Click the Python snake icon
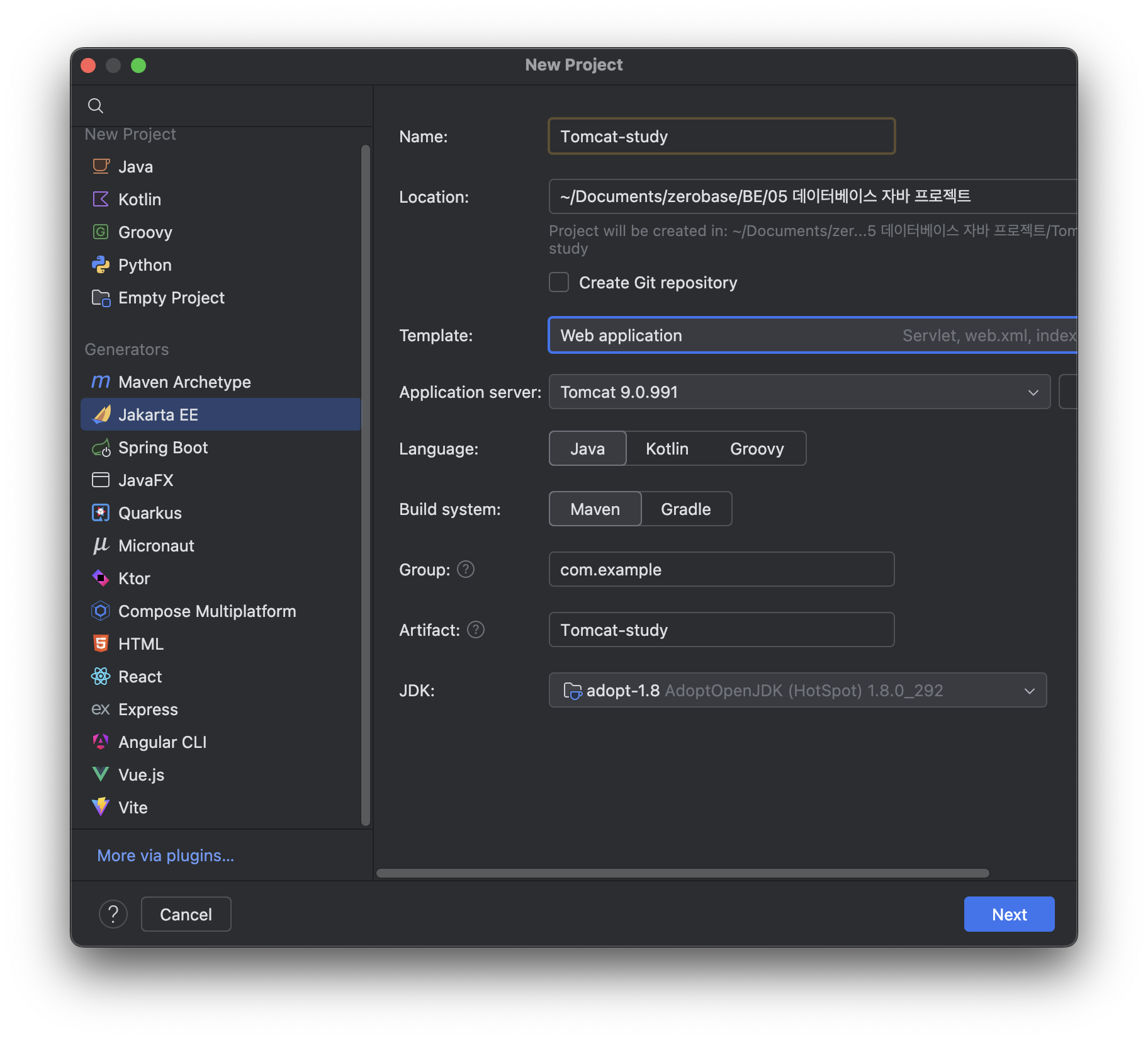 point(101,264)
